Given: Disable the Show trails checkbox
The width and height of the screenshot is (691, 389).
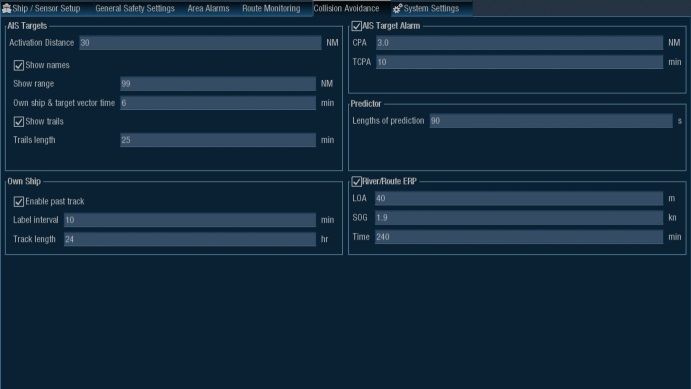Looking at the screenshot, I should pyautogui.click(x=19, y=122).
